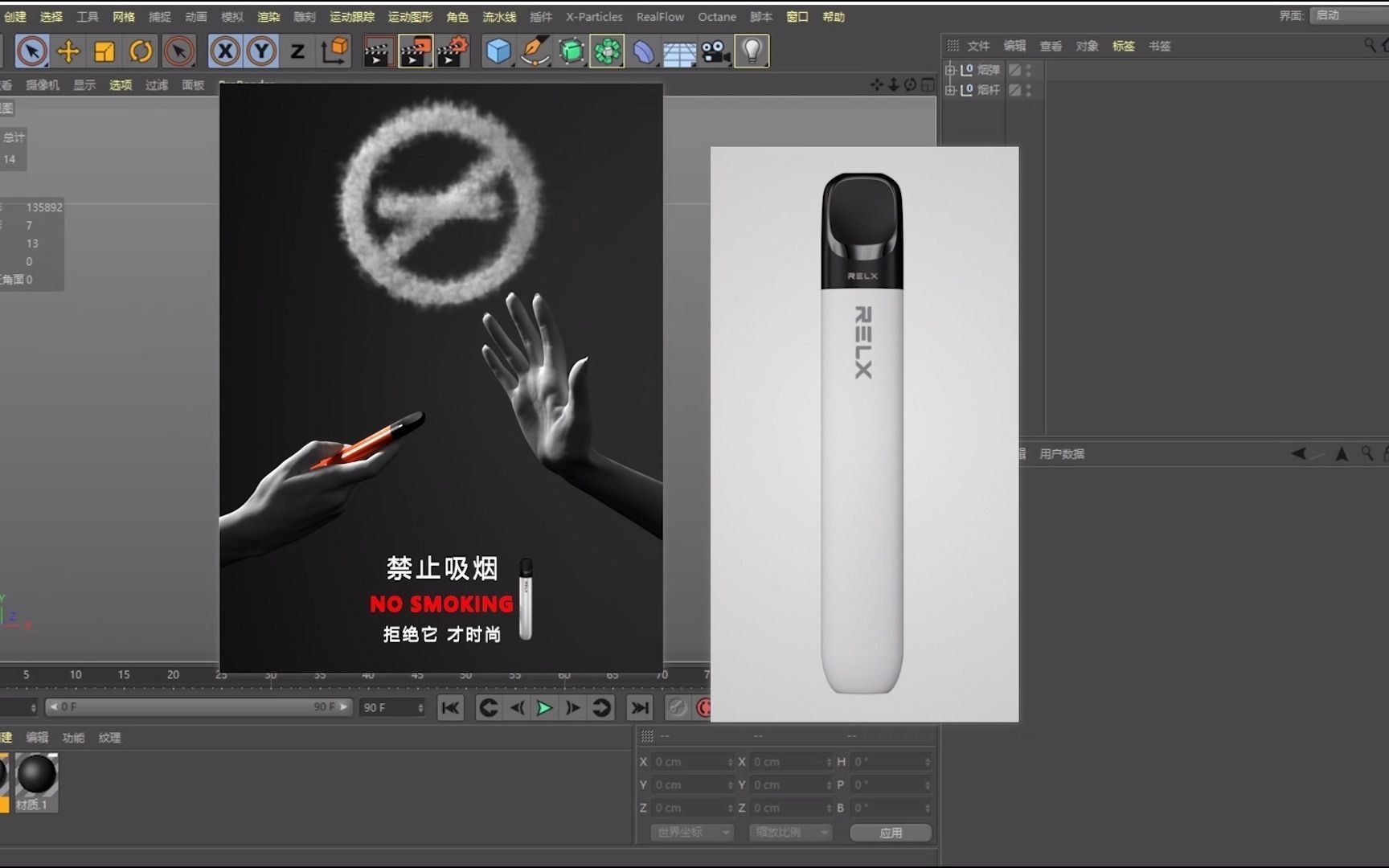Render the active view clapperboard icon
The image size is (1389, 868).
379,51
